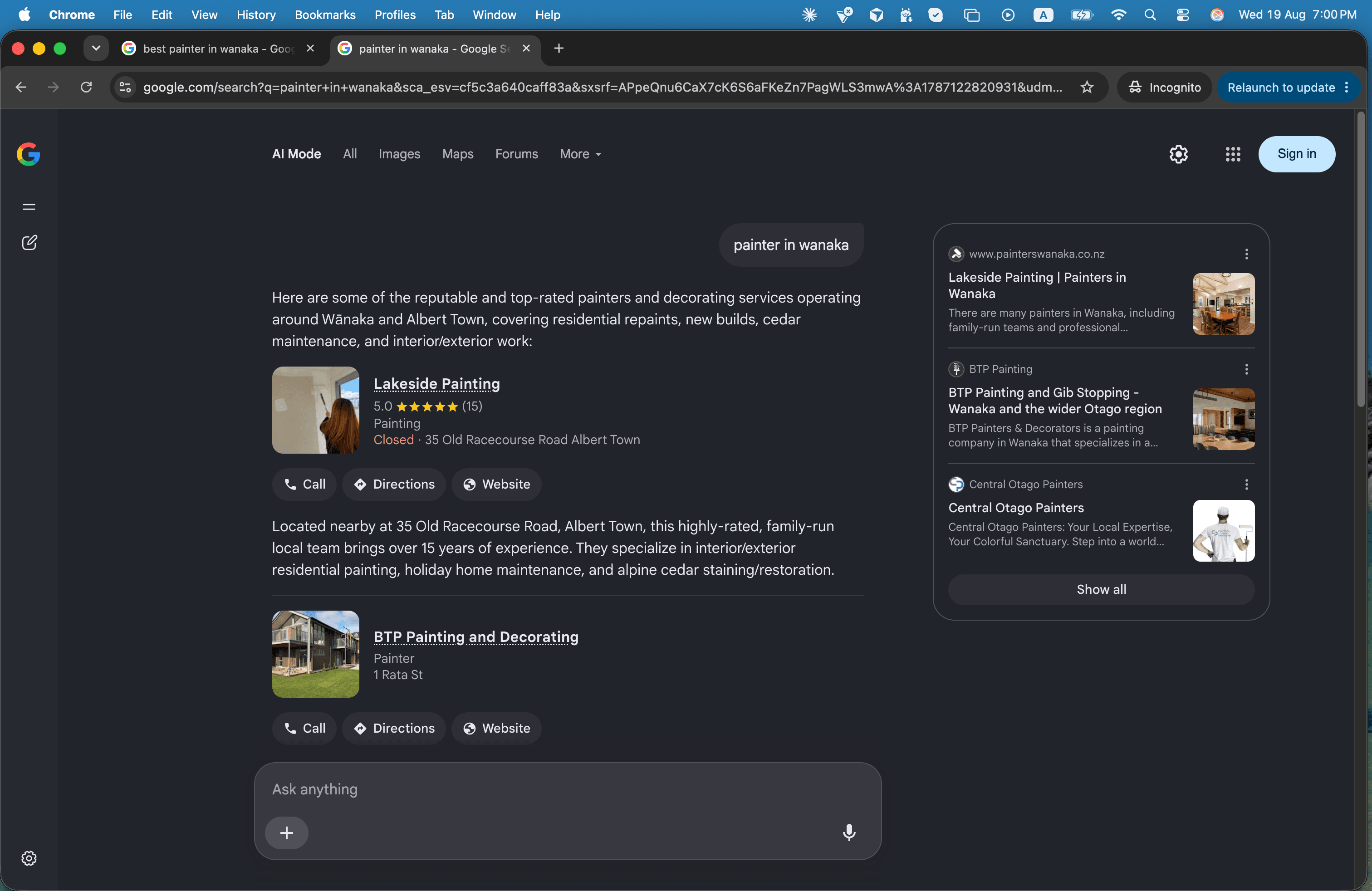
Task: Open 'Lakeside Painting | Painters in Wanaka' source
Action: click(x=1037, y=285)
